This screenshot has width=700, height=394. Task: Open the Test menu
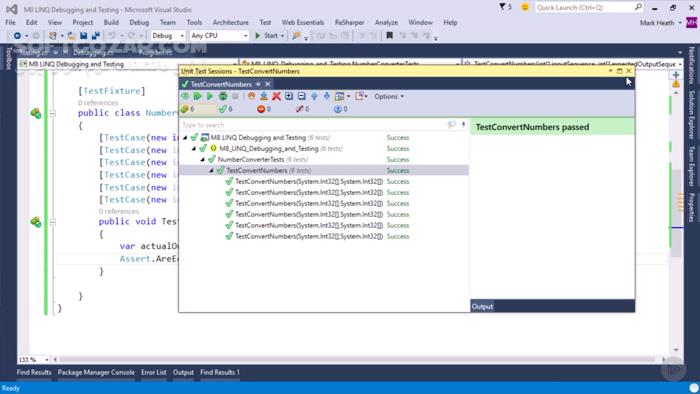click(x=265, y=22)
